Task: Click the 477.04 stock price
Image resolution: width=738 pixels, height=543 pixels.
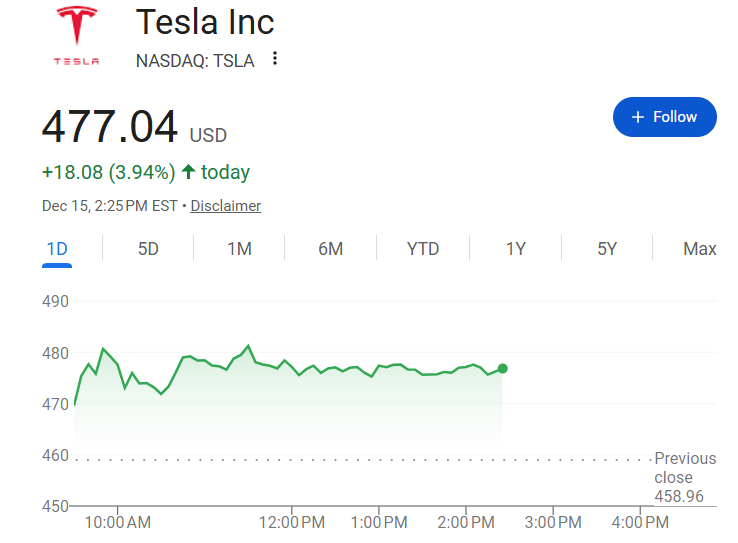Action: (109, 127)
